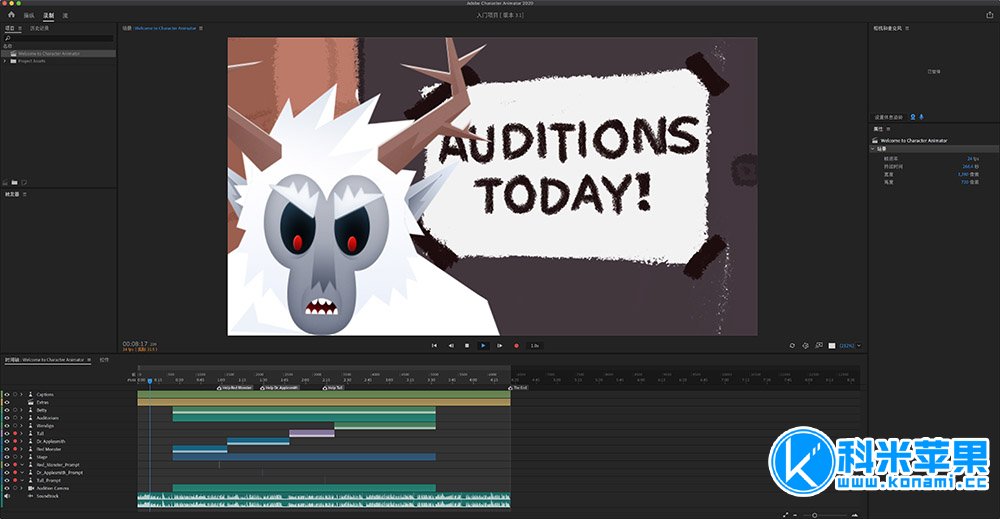Screen dimensions: 1000x519
Task: Click the timeline zoom slider handle
Action: coord(814,515)
